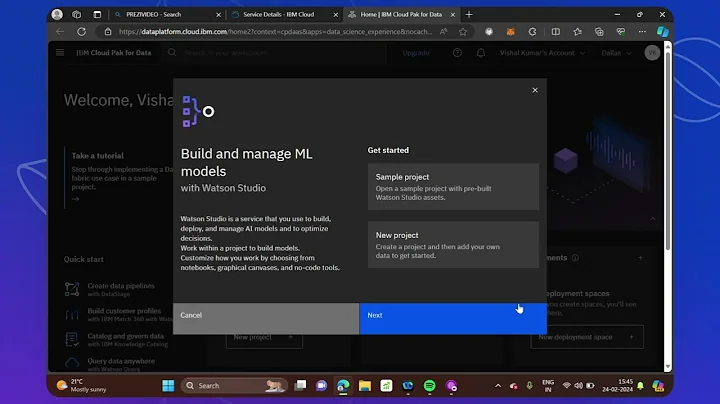Open the Windows Start menu
This screenshot has height=404, width=720.
point(168,386)
